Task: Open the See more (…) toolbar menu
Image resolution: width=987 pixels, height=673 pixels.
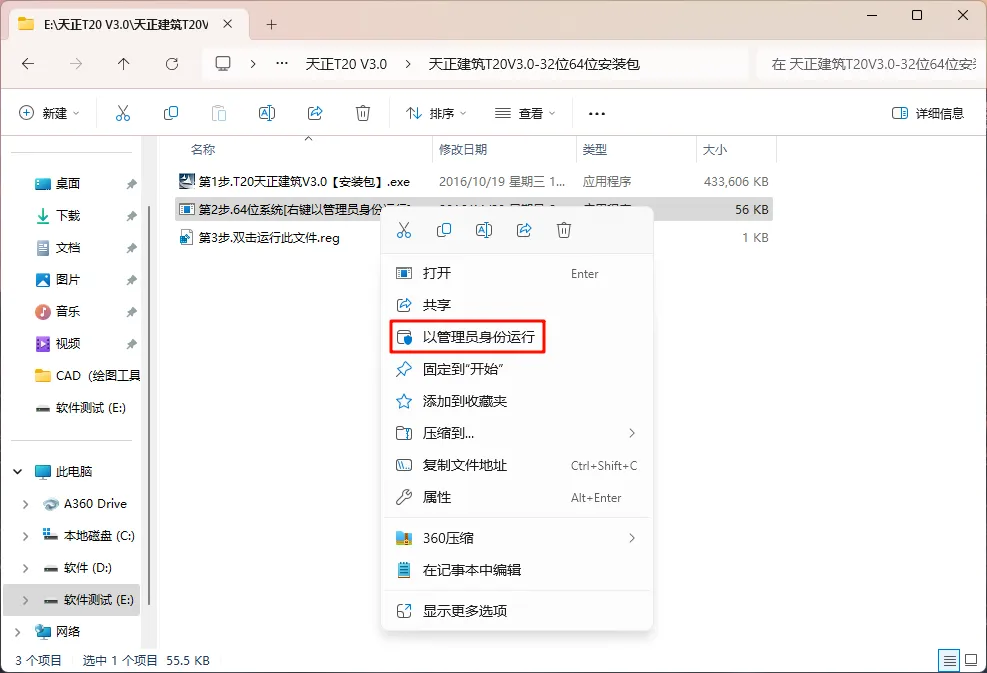Action: pyautogui.click(x=597, y=114)
